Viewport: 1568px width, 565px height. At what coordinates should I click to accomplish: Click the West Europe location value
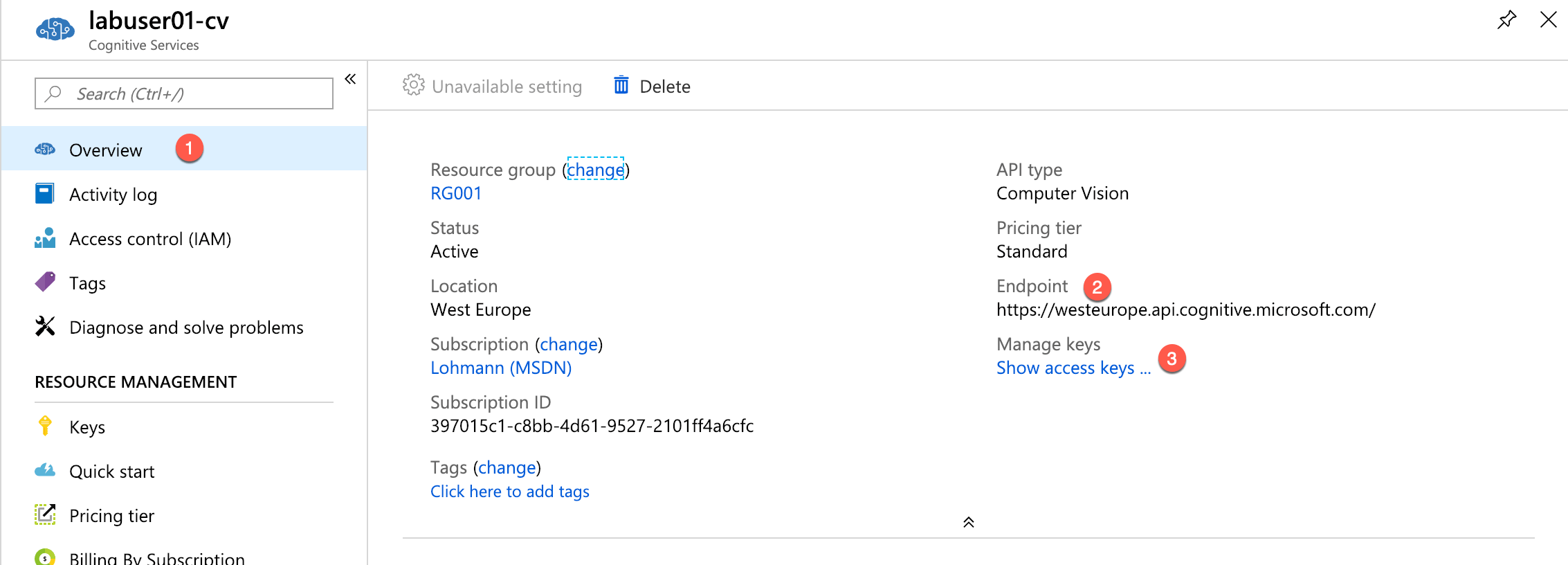pos(481,310)
